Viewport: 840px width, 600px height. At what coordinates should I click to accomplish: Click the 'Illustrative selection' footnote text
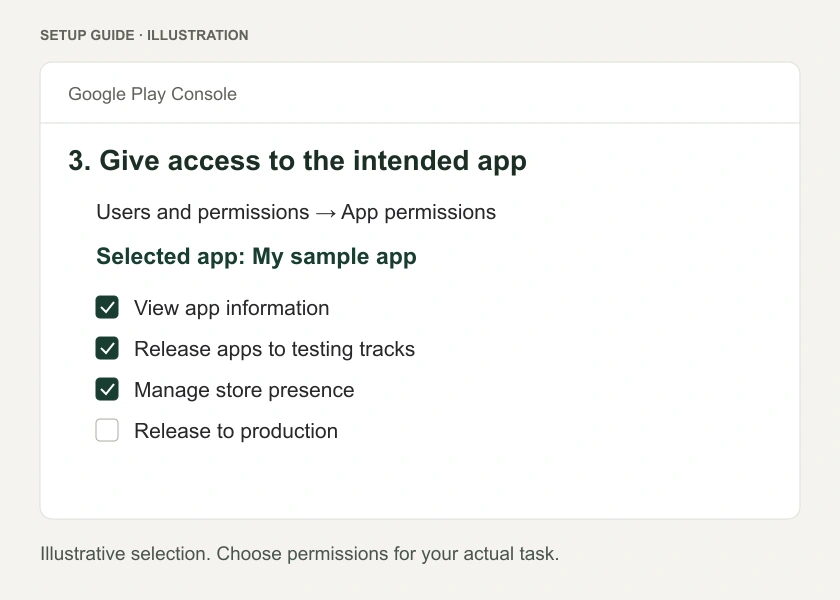[x=299, y=554]
